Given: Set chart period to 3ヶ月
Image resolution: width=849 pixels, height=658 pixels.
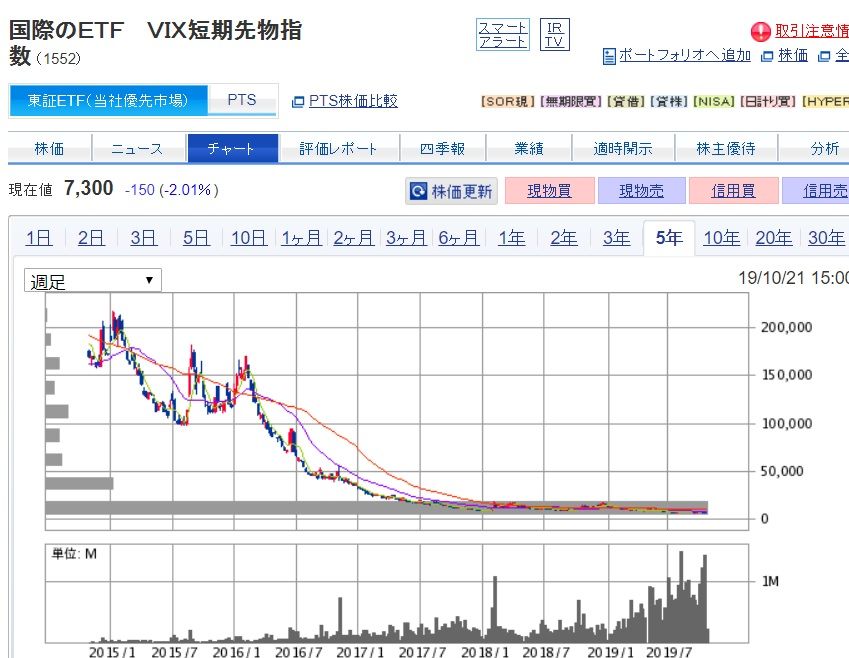Looking at the screenshot, I should [x=406, y=238].
